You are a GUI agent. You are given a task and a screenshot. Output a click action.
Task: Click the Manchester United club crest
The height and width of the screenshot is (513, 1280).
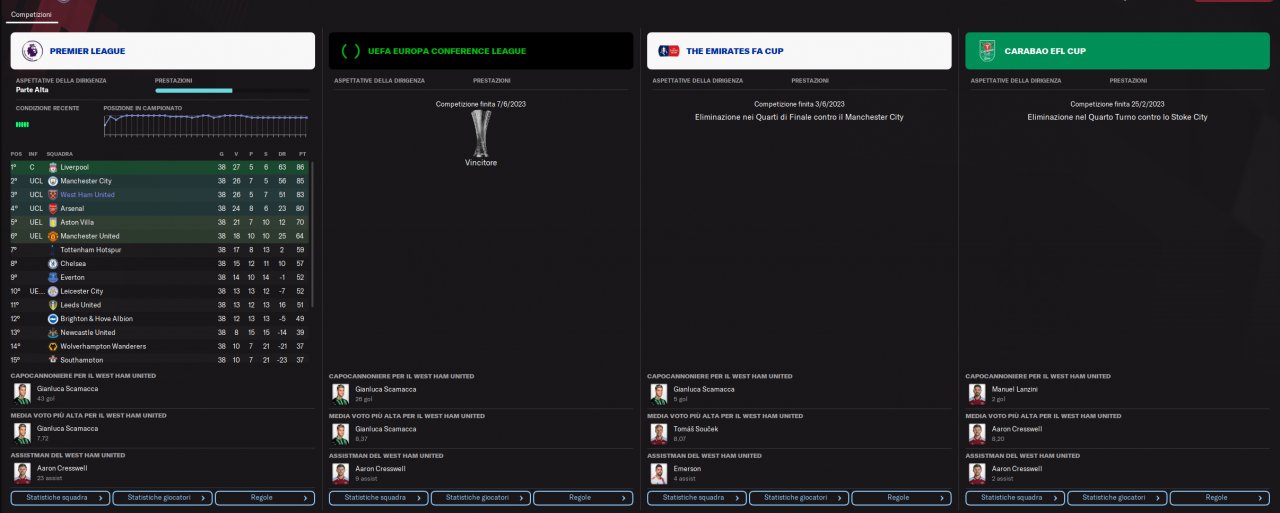53,236
